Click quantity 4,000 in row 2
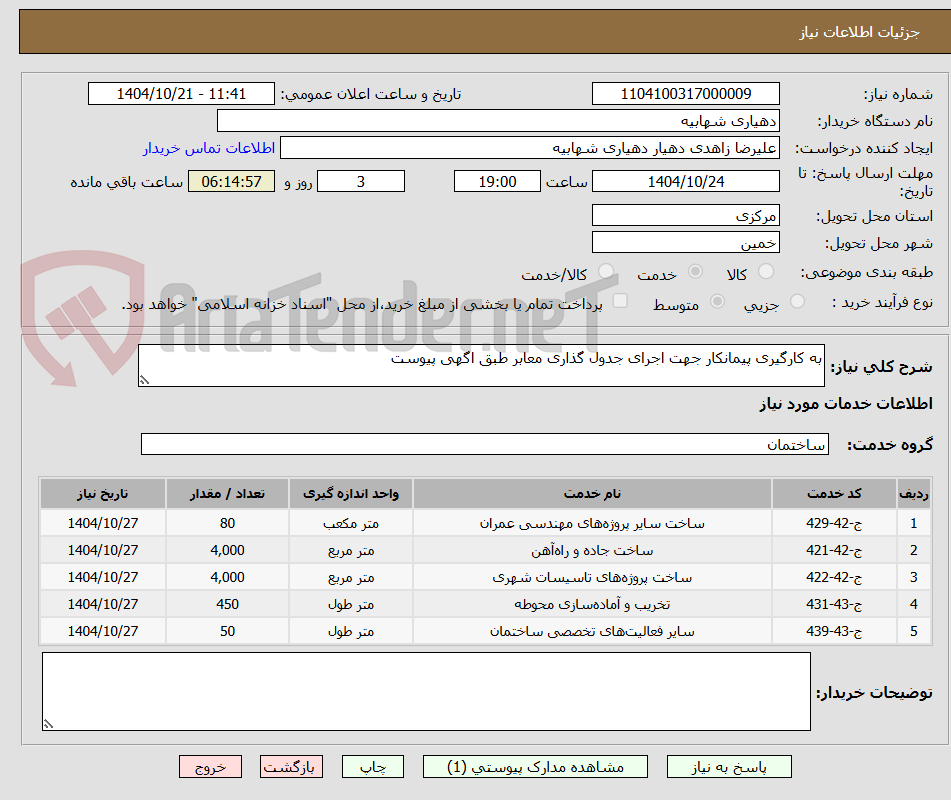This screenshot has height=800, width=951. 227,550
